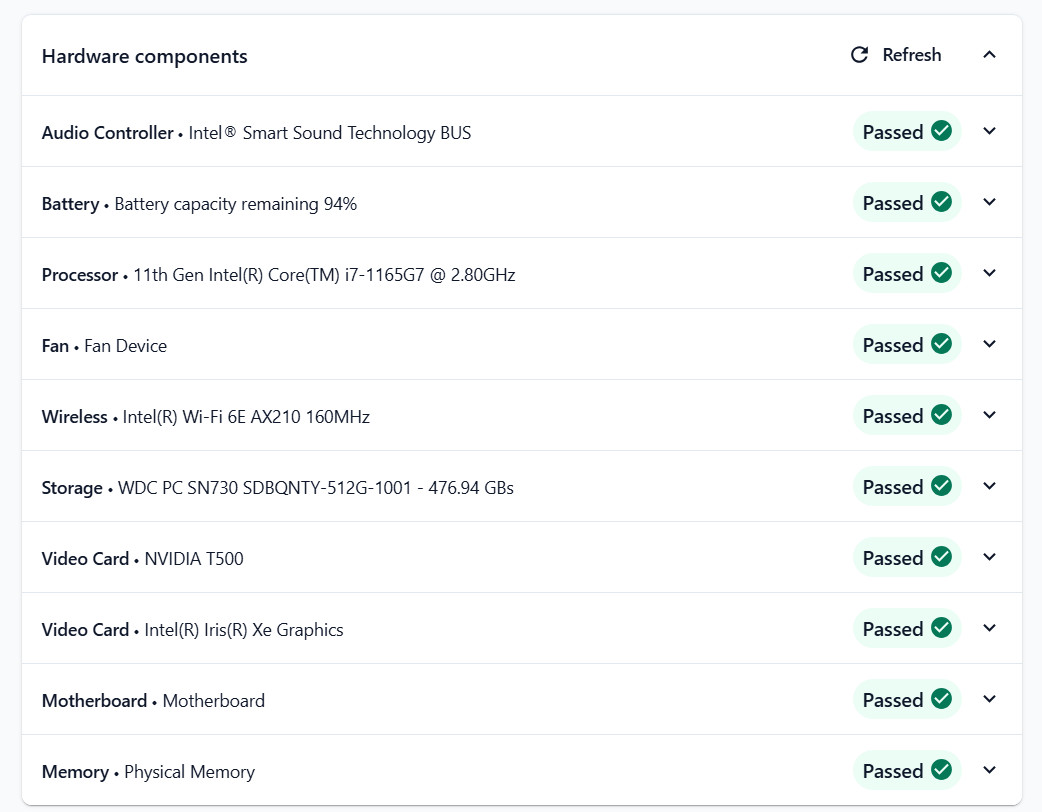Screen dimensions: 1042x812
Task: Click the green checkmark in Battery row
Action: click(941, 202)
